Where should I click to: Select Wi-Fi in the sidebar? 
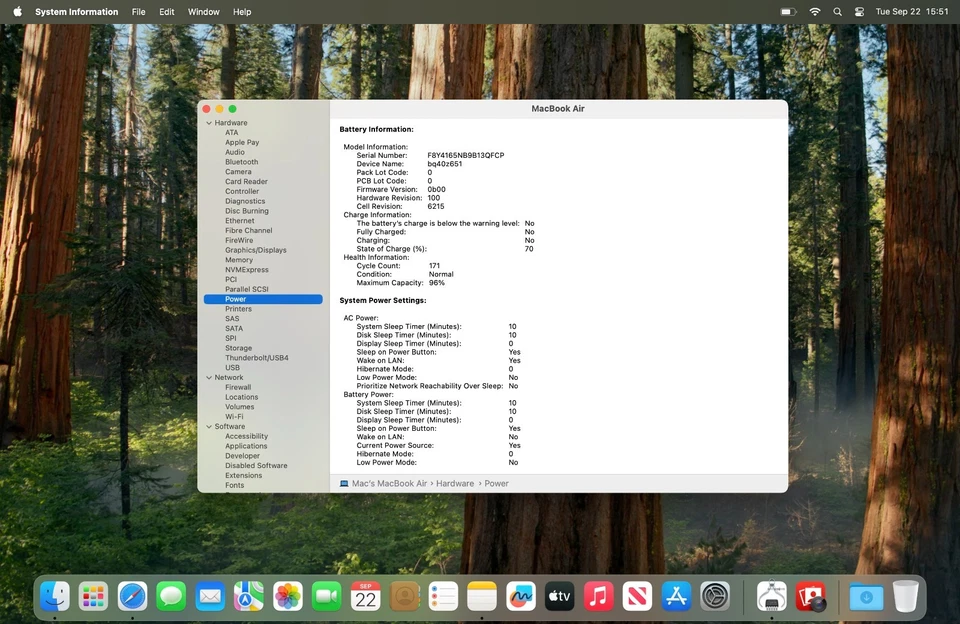[234, 417]
